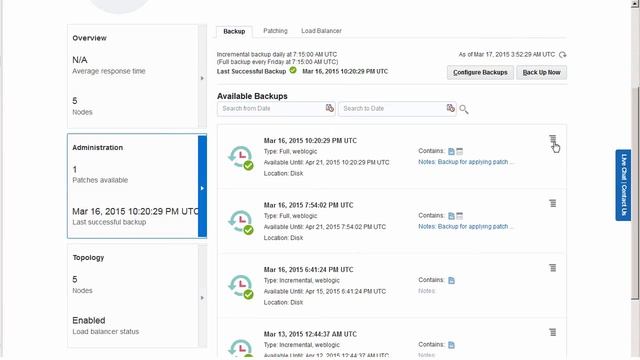Click document contains icon of Mar 13 backup
The width and height of the screenshot is (640, 360).
tap(451, 345)
